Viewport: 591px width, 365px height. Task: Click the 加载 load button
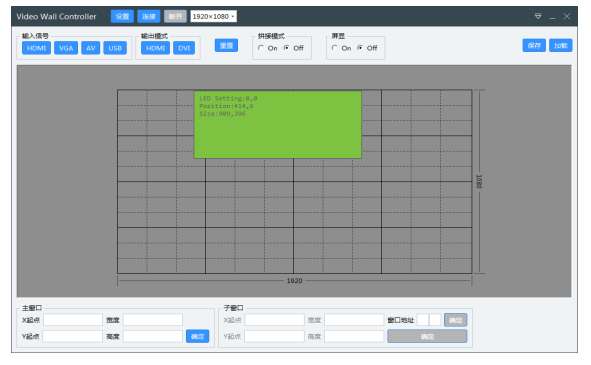(560, 46)
